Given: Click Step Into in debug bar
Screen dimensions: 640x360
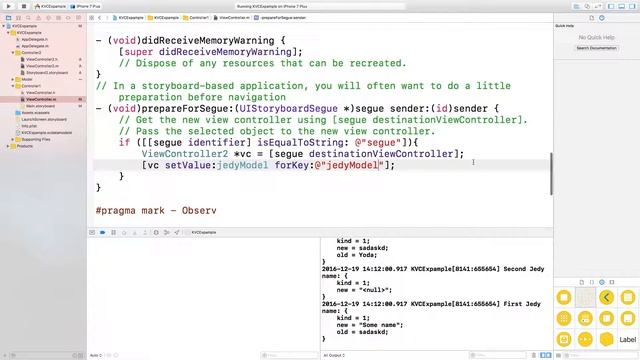Looking at the screenshot, I should tap(135, 232).
